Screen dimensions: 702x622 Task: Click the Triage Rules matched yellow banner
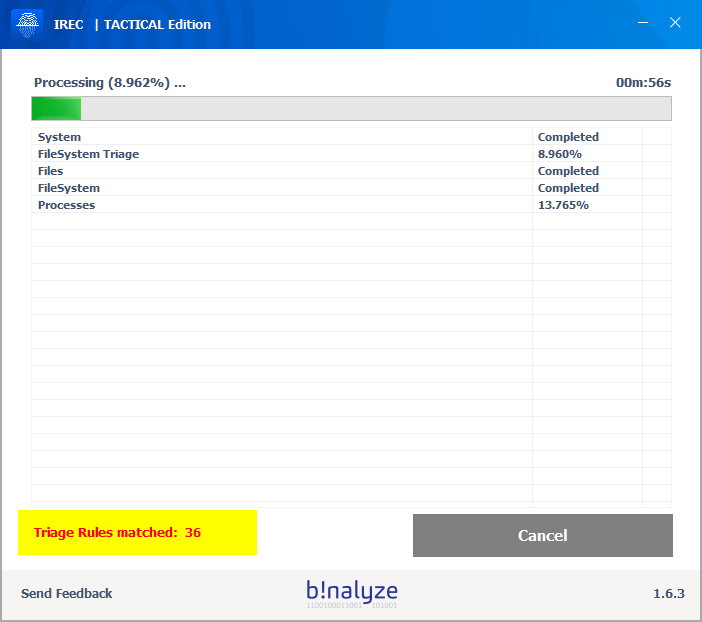137,533
